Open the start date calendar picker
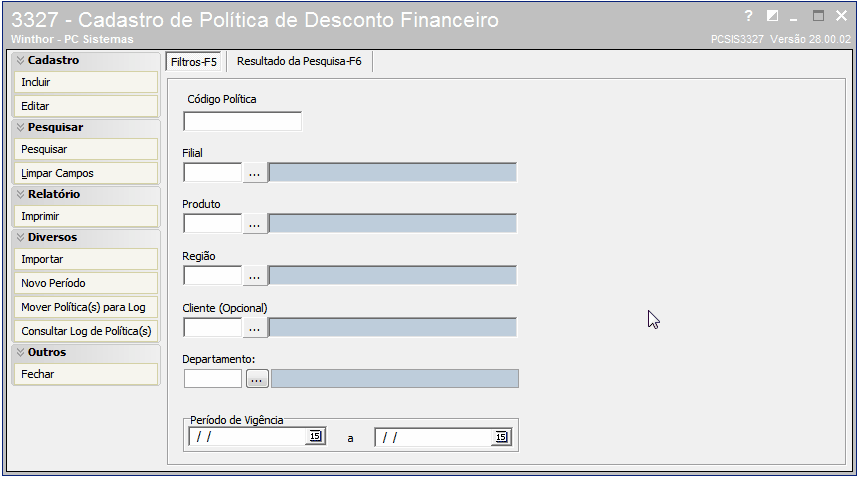The width and height of the screenshot is (859, 479). (x=315, y=436)
